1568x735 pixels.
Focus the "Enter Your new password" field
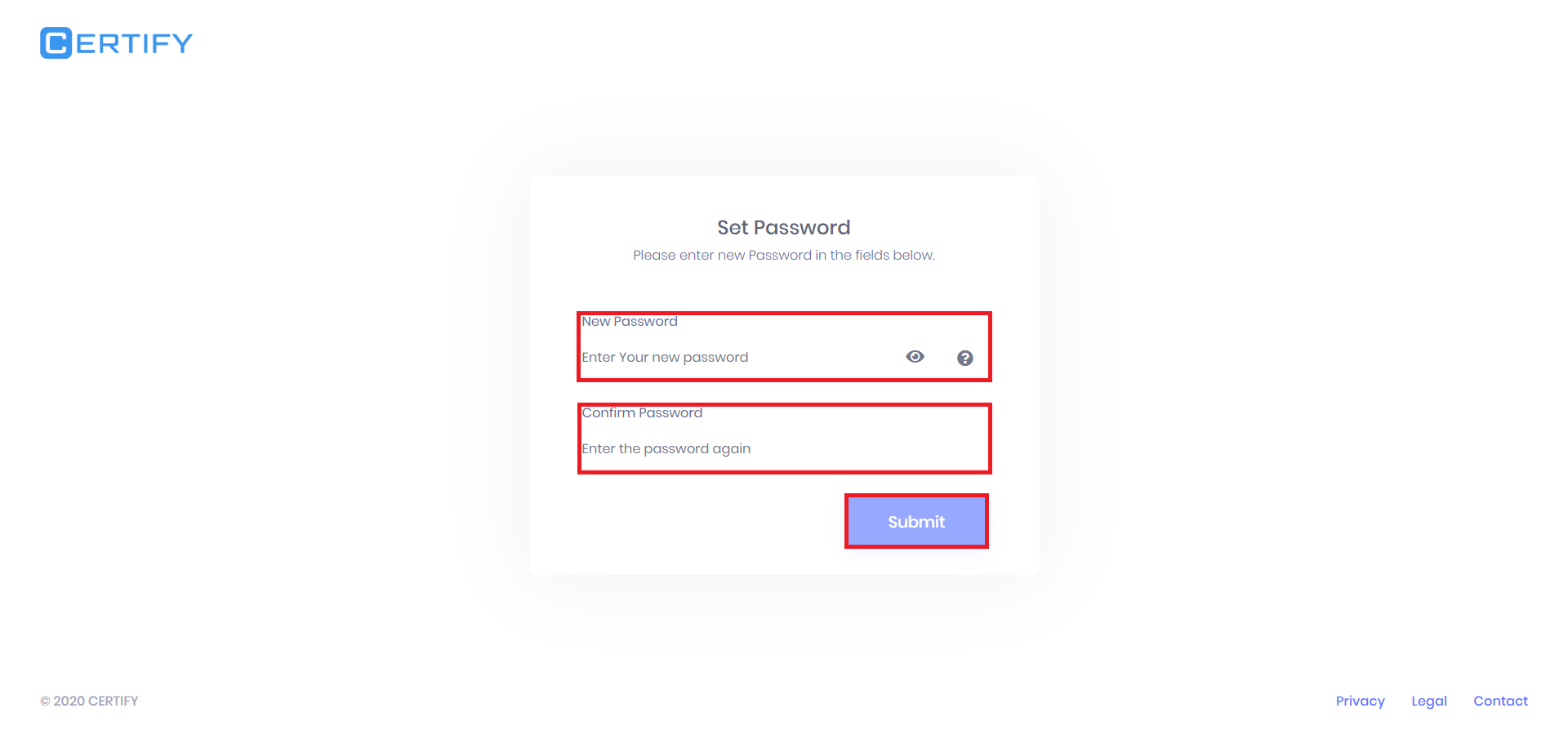pyautogui.click(x=735, y=358)
